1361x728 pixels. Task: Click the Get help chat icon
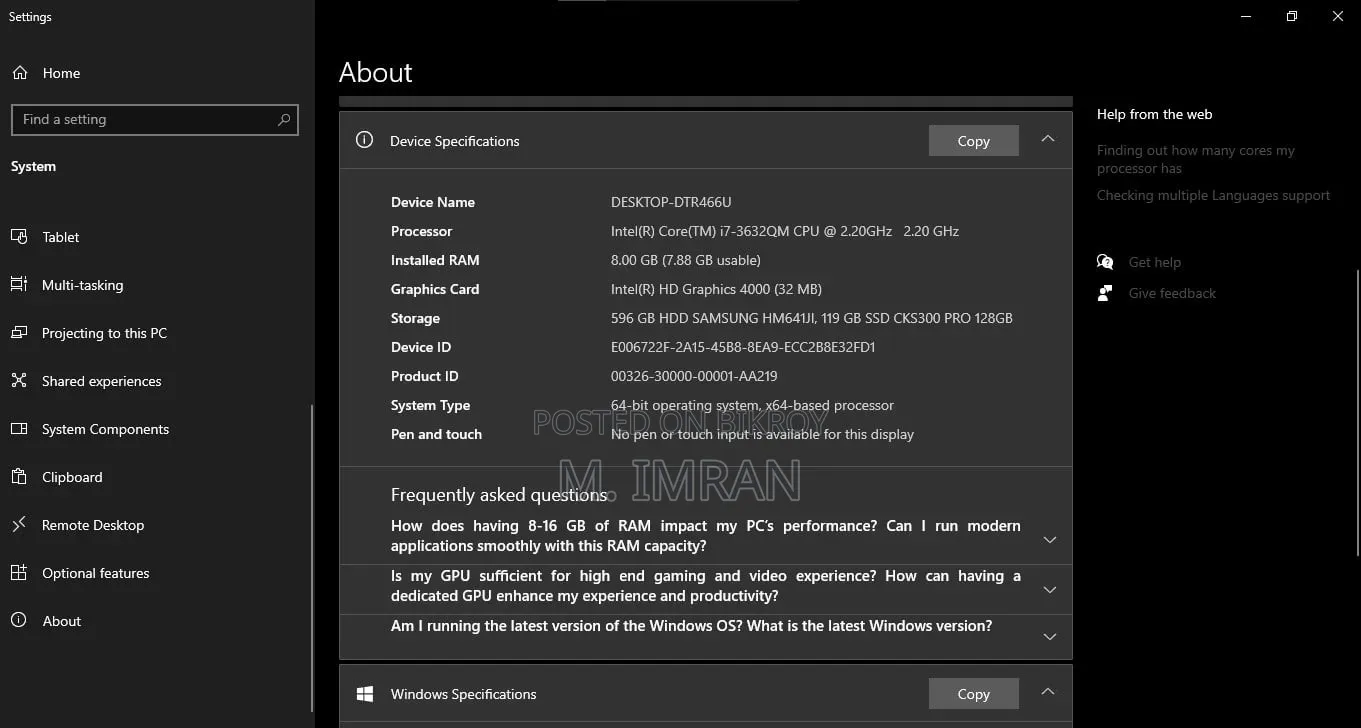[1105, 262]
